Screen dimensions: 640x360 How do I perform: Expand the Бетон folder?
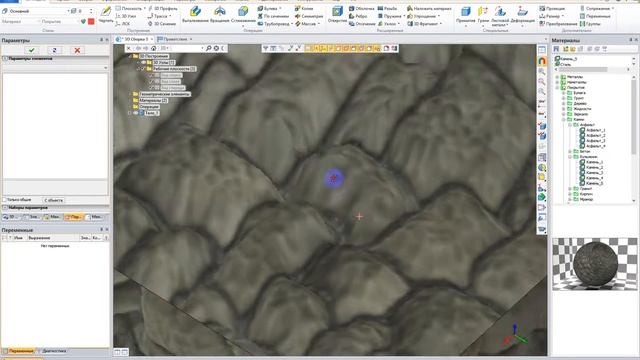[570, 151]
